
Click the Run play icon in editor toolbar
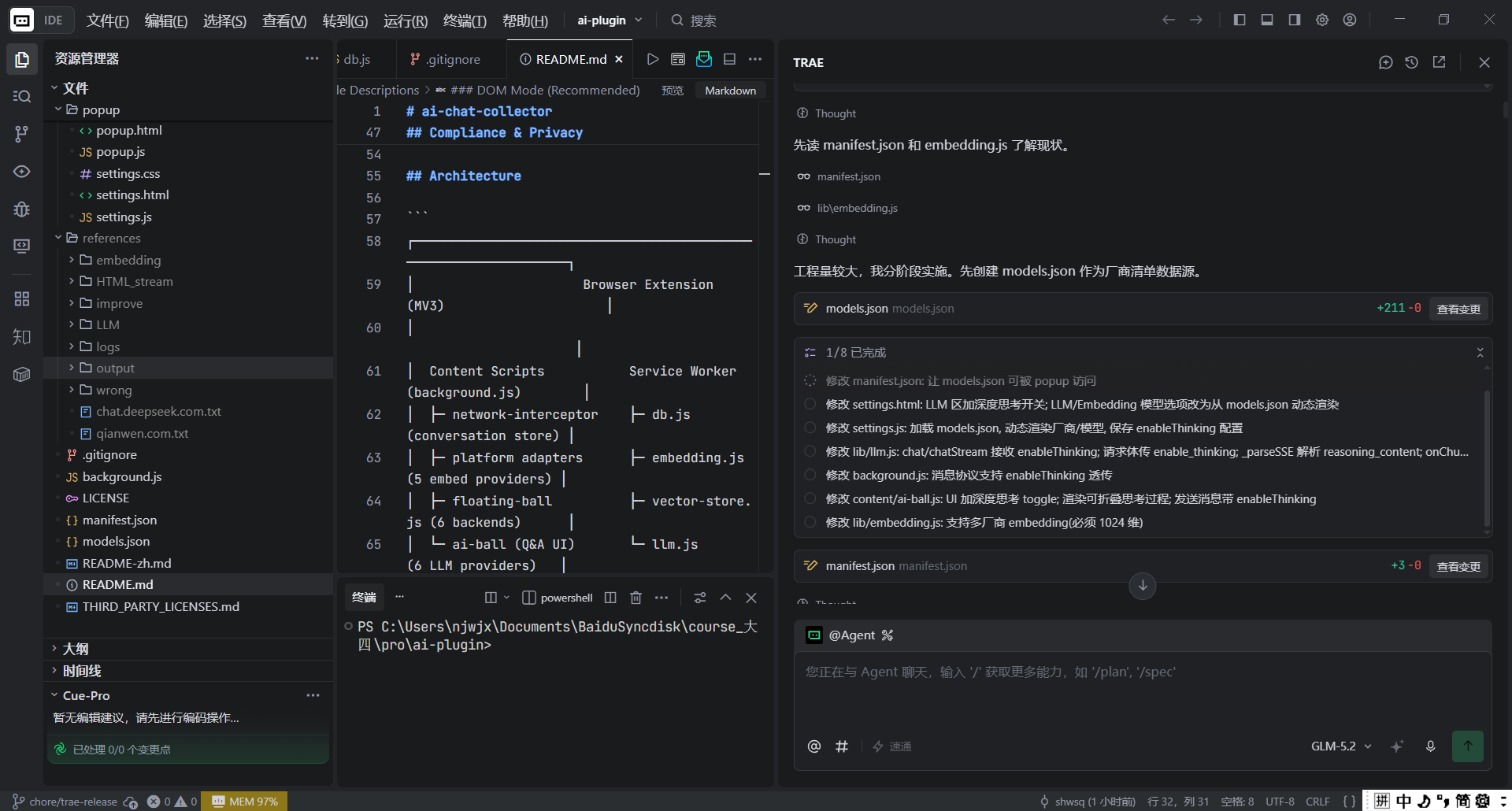pos(652,59)
